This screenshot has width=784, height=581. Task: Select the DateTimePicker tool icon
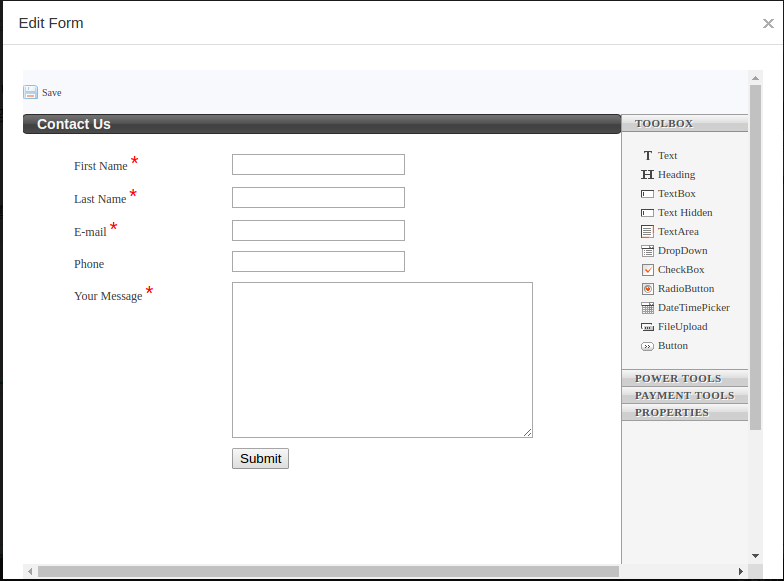(x=647, y=308)
